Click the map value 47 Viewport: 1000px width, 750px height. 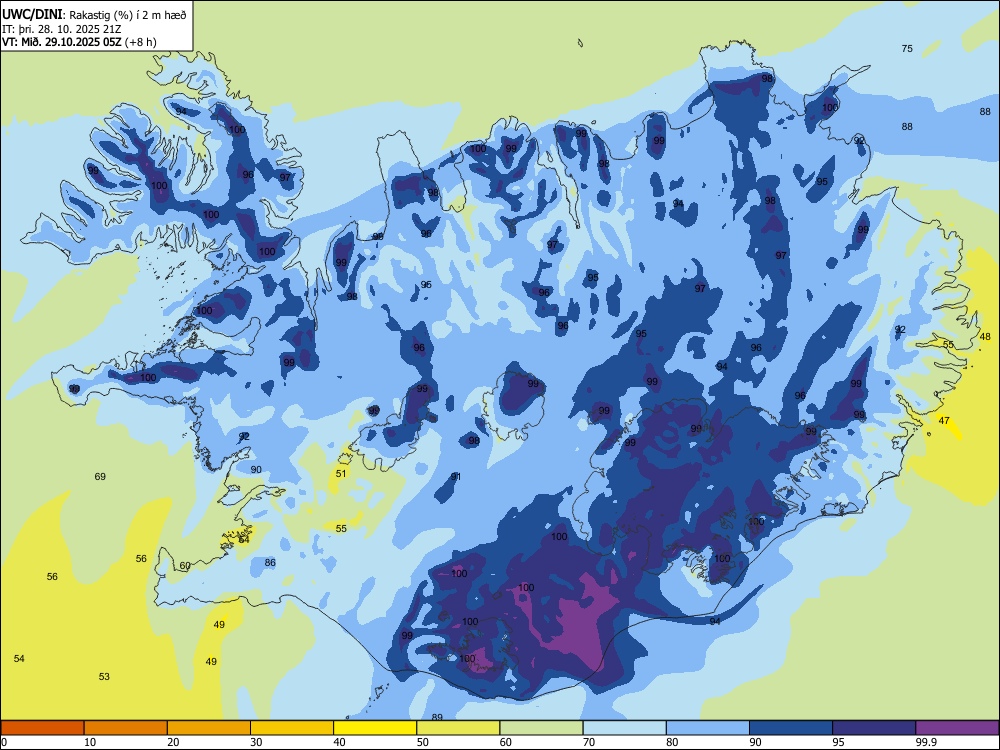pyautogui.click(x=944, y=420)
